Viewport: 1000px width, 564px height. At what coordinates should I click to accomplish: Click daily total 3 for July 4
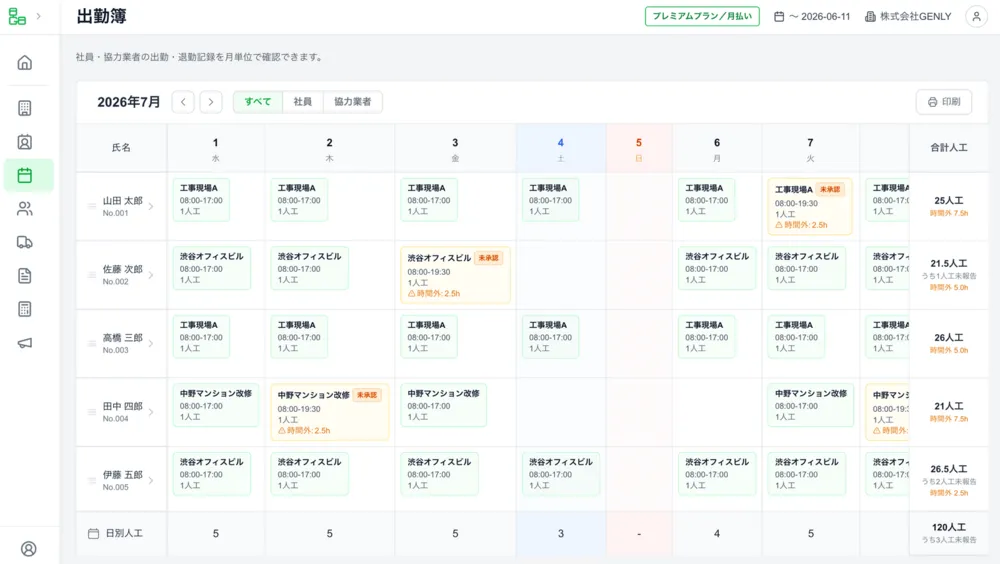click(561, 533)
